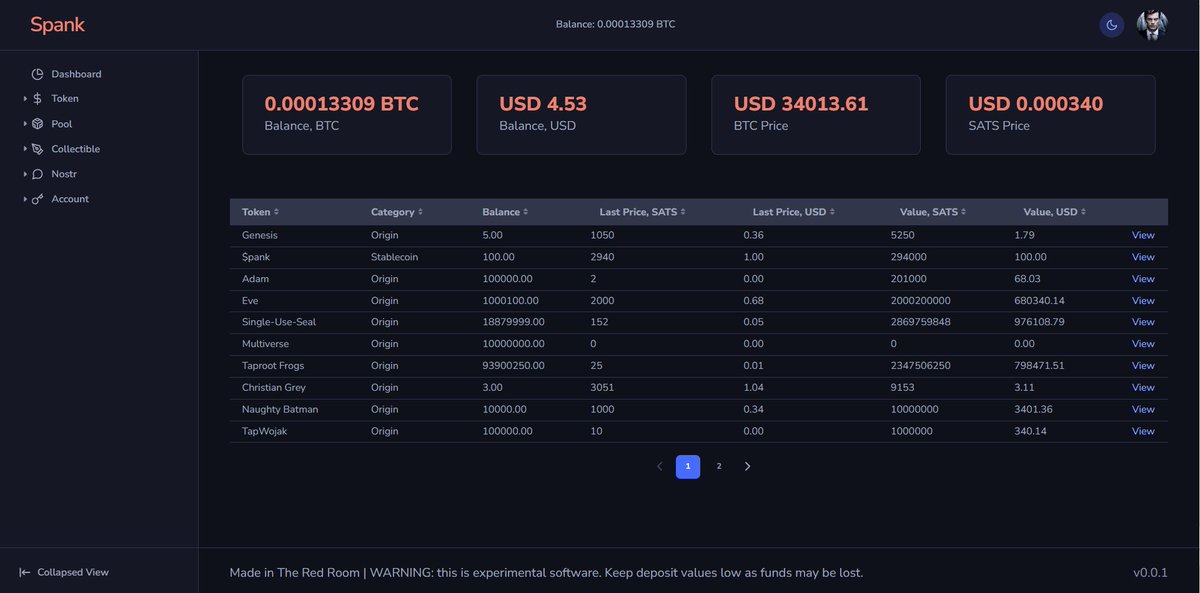
Task: Expand the Pool menu arrow
Action: click(x=24, y=124)
